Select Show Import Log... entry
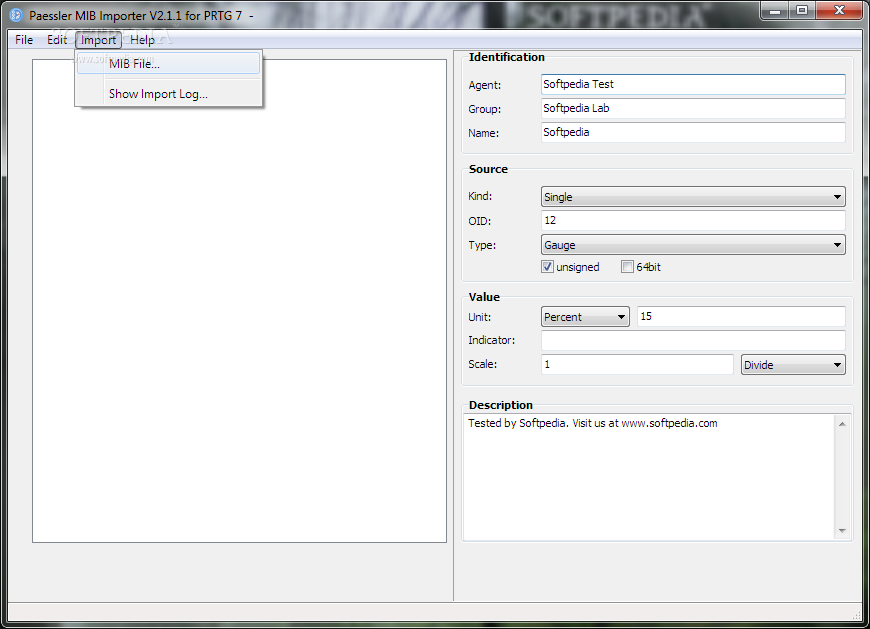Image resolution: width=870 pixels, height=629 pixels. point(168,94)
